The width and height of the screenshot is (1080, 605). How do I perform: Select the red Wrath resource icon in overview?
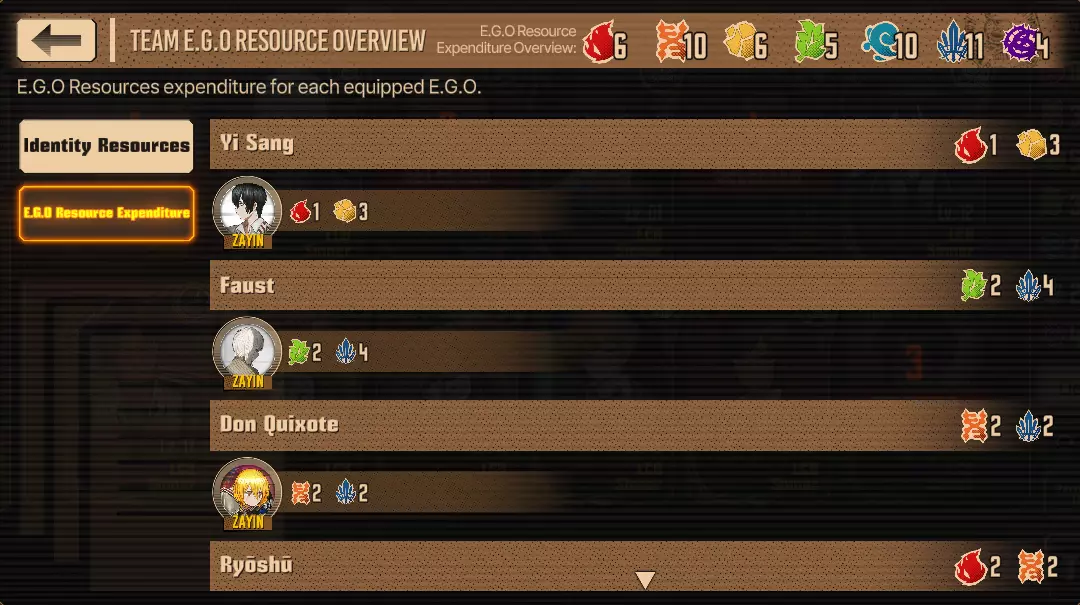click(x=598, y=43)
